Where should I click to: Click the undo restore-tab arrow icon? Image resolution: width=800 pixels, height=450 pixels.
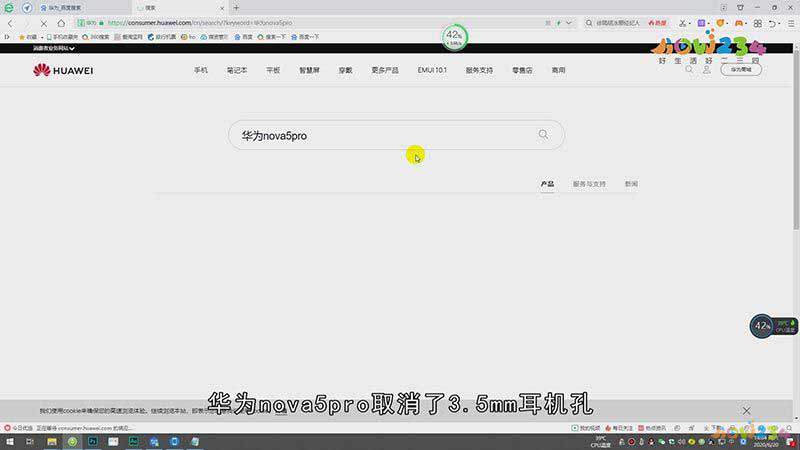[772, 23]
